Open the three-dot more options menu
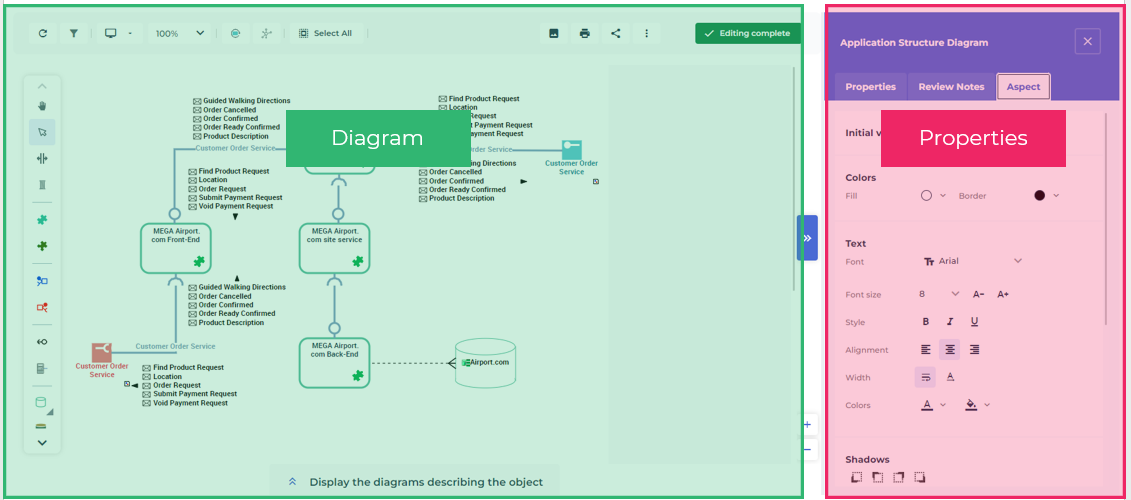The width and height of the screenshot is (1131, 500). click(x=647, y=33)
